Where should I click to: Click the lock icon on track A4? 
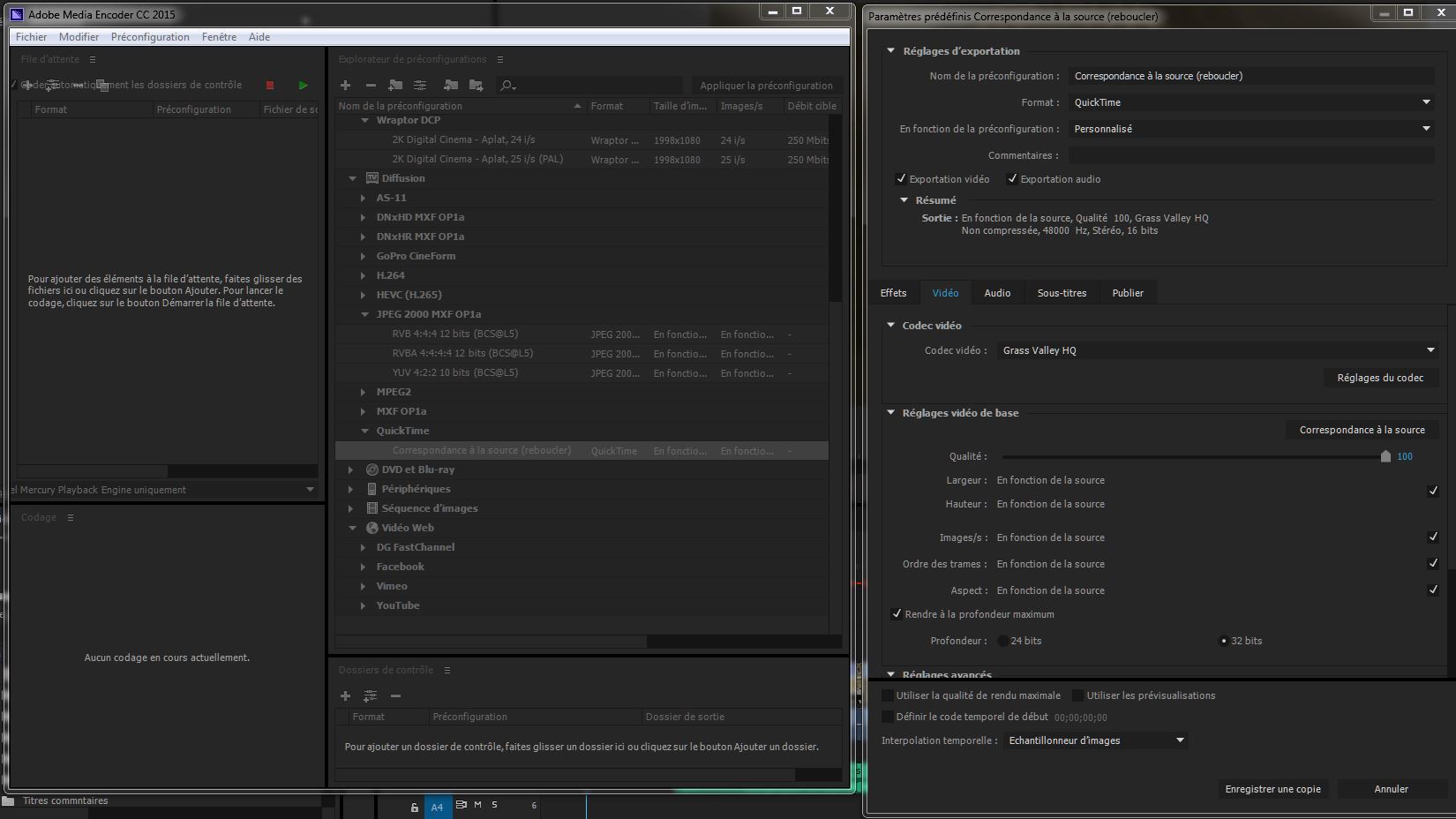coord(414,807)
